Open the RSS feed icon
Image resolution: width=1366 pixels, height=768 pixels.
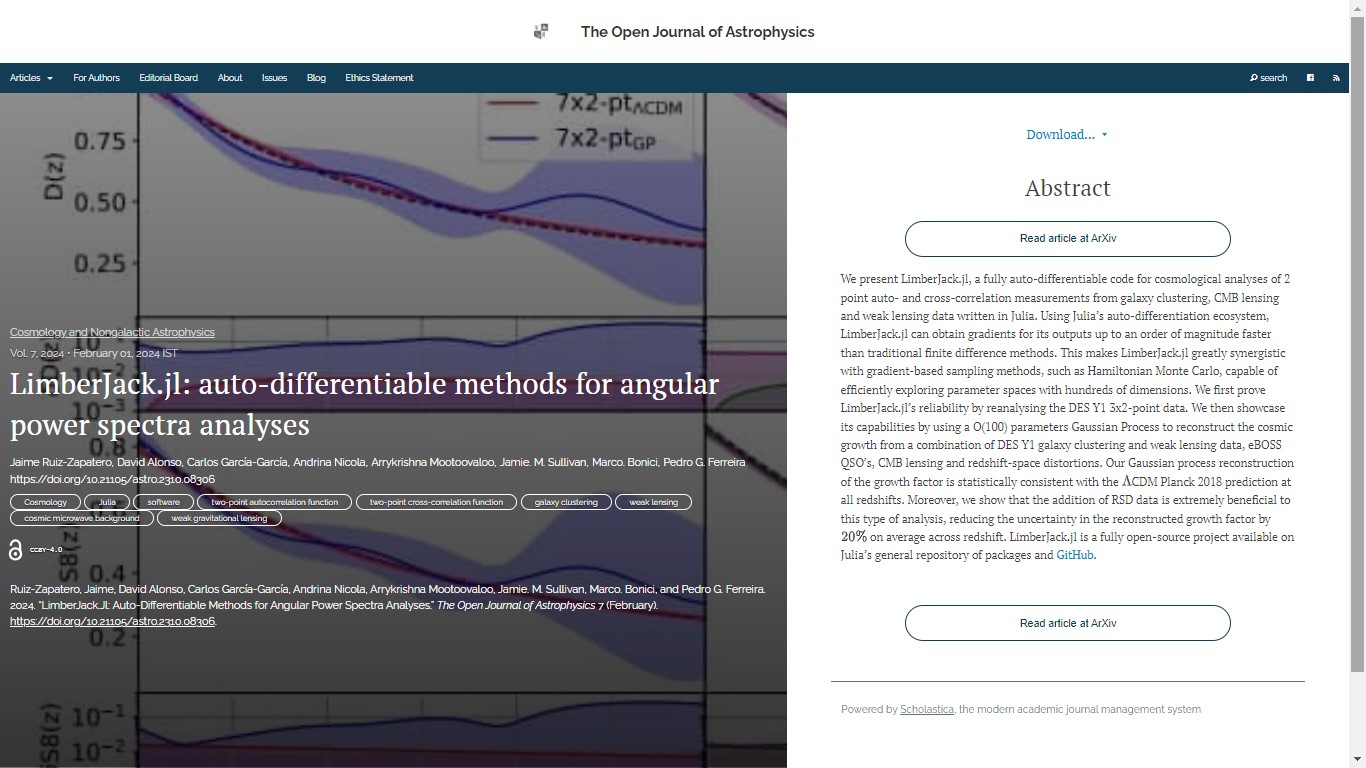point(1336,78)
